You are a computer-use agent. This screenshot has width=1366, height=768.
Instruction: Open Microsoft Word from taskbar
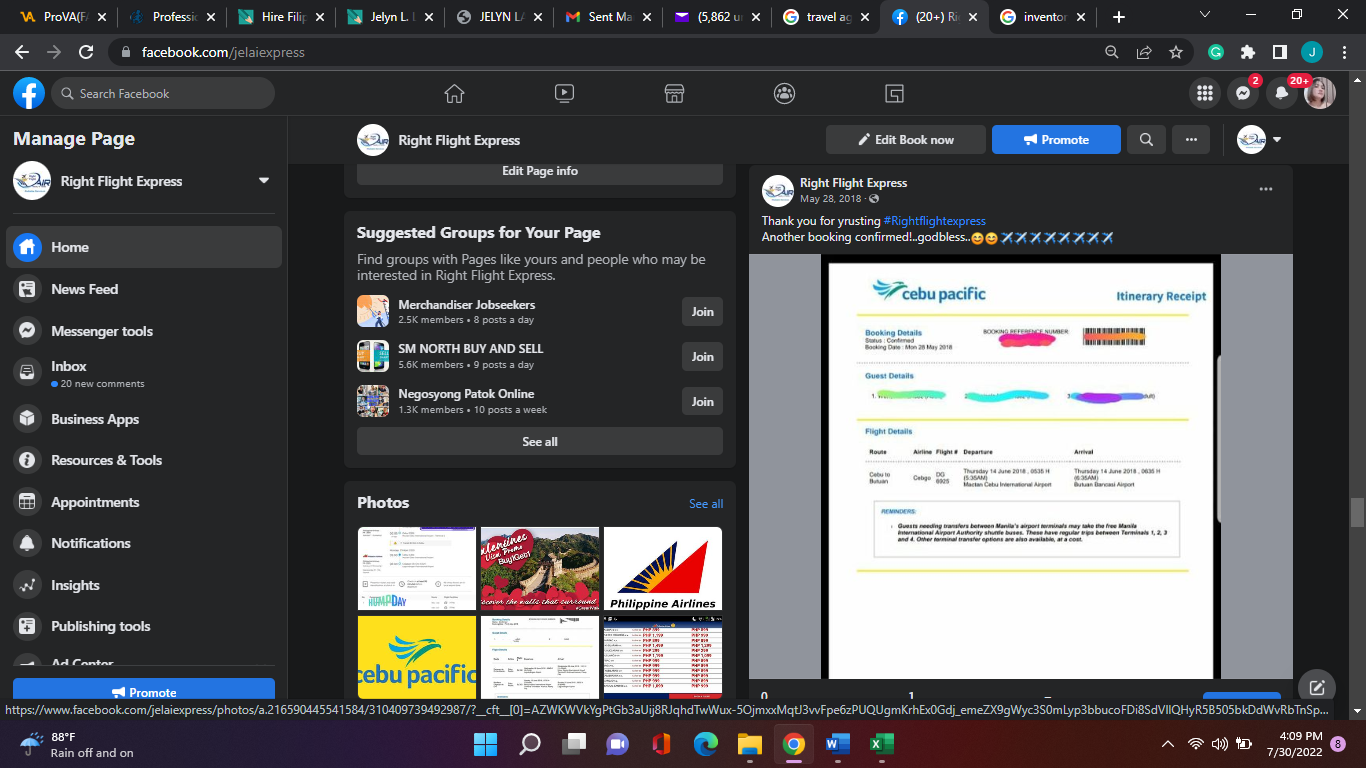click(838, 744)
